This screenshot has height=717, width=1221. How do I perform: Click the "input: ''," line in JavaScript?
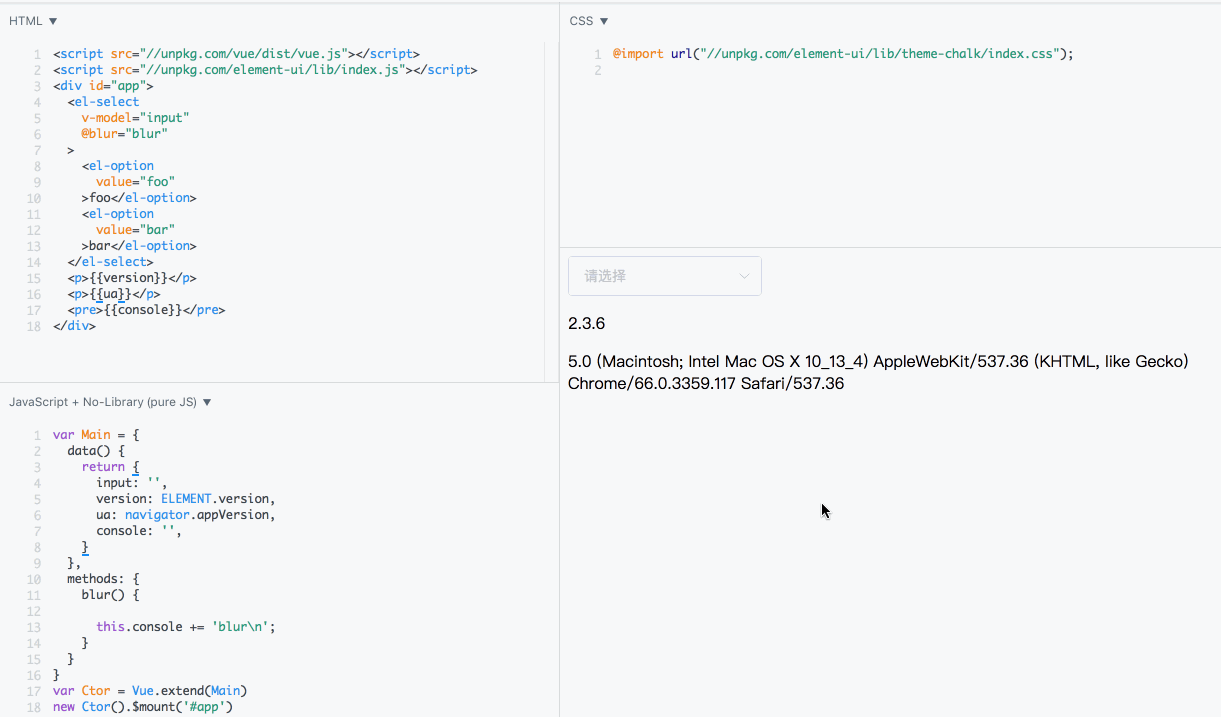pyautogui.click(x=132, y=483)
